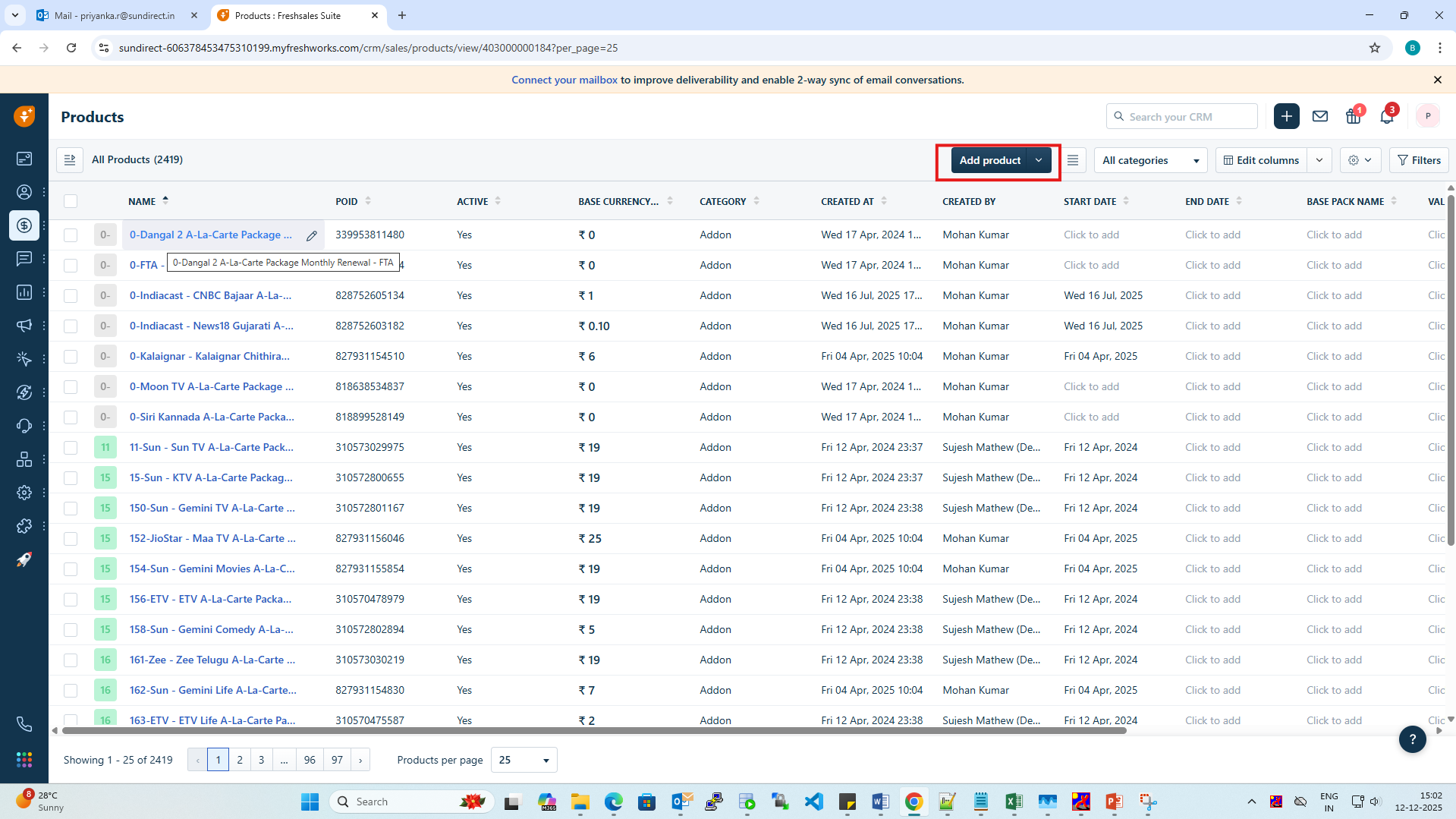Click the phone icon in left sidebar
The height and width of the screenshot is (819, 1456).
coord(24,724)
